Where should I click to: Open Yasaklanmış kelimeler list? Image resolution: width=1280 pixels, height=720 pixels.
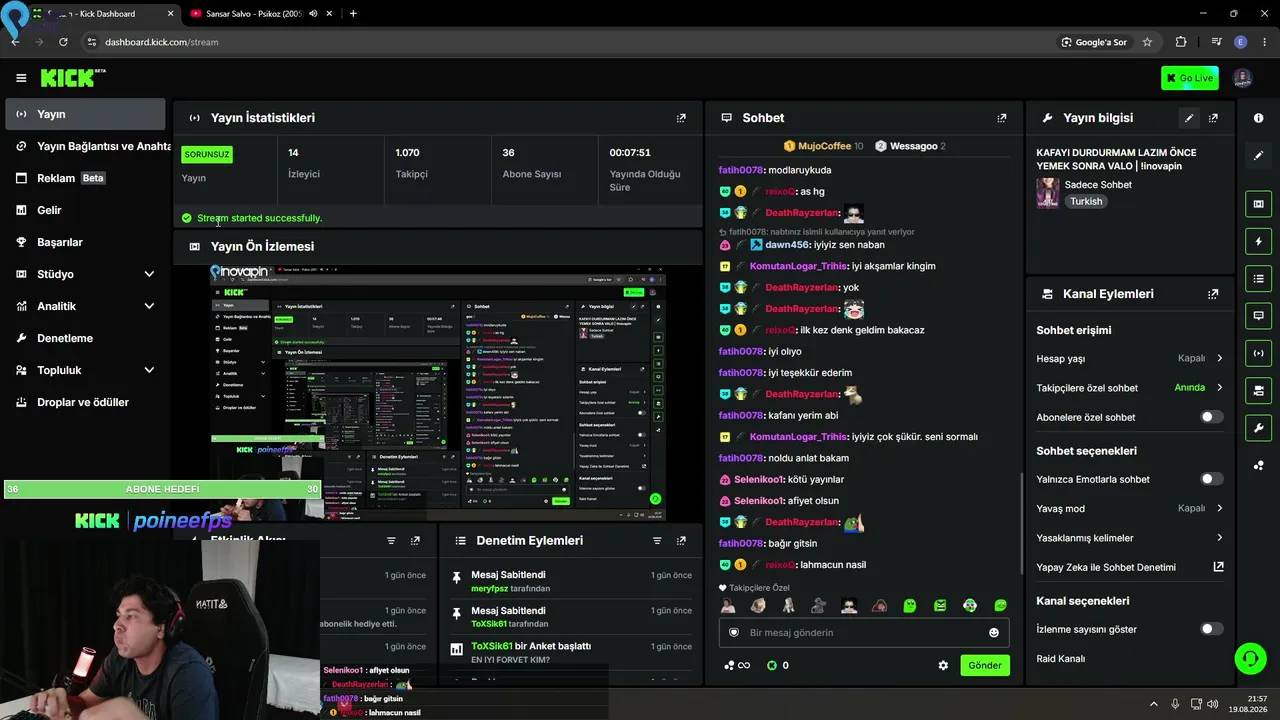pos(1130,538)
